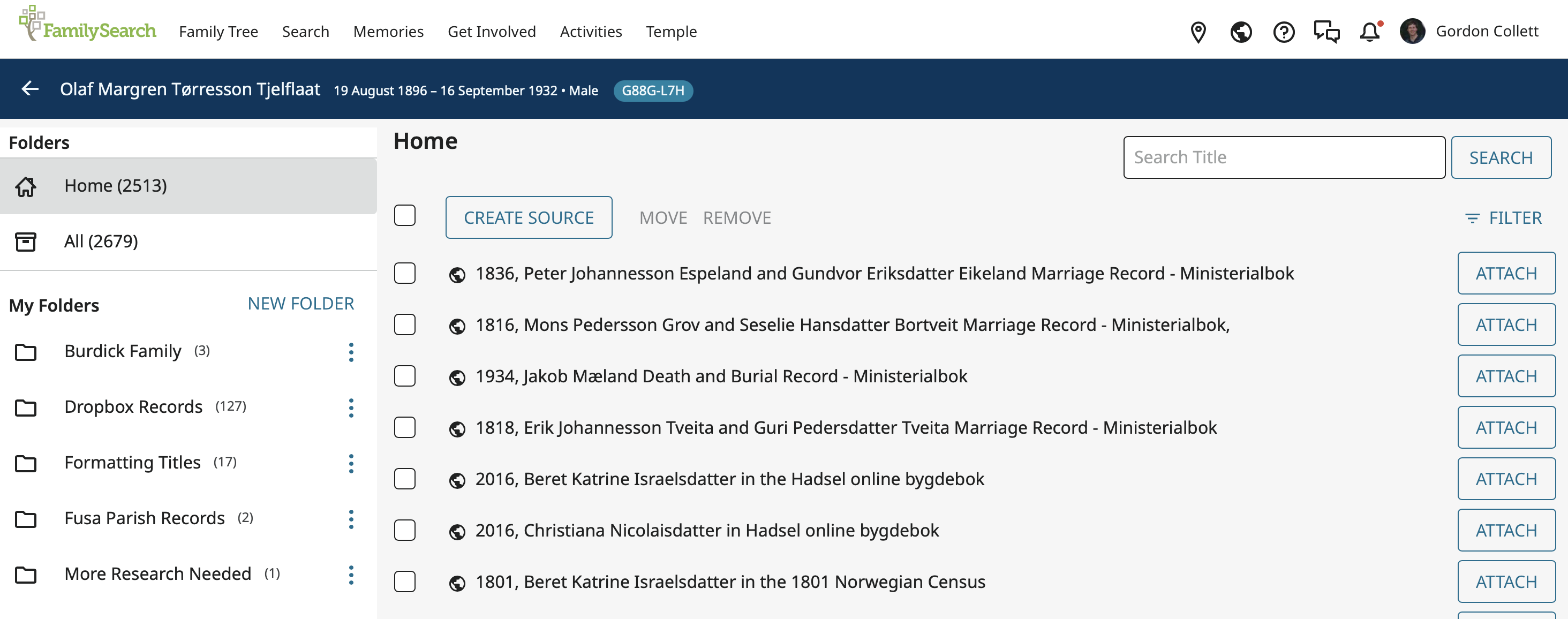Select the Home (2513) folder

coord(188,186)
